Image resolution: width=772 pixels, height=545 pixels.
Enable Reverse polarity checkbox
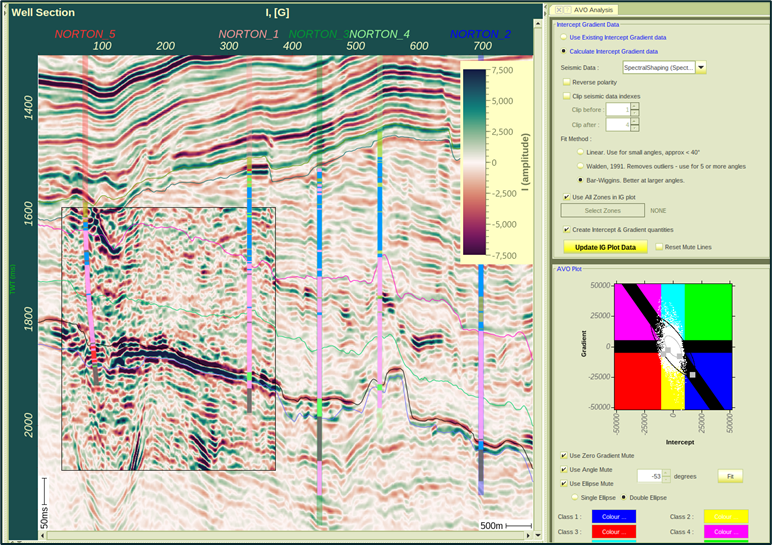click(x=567, y=82)
